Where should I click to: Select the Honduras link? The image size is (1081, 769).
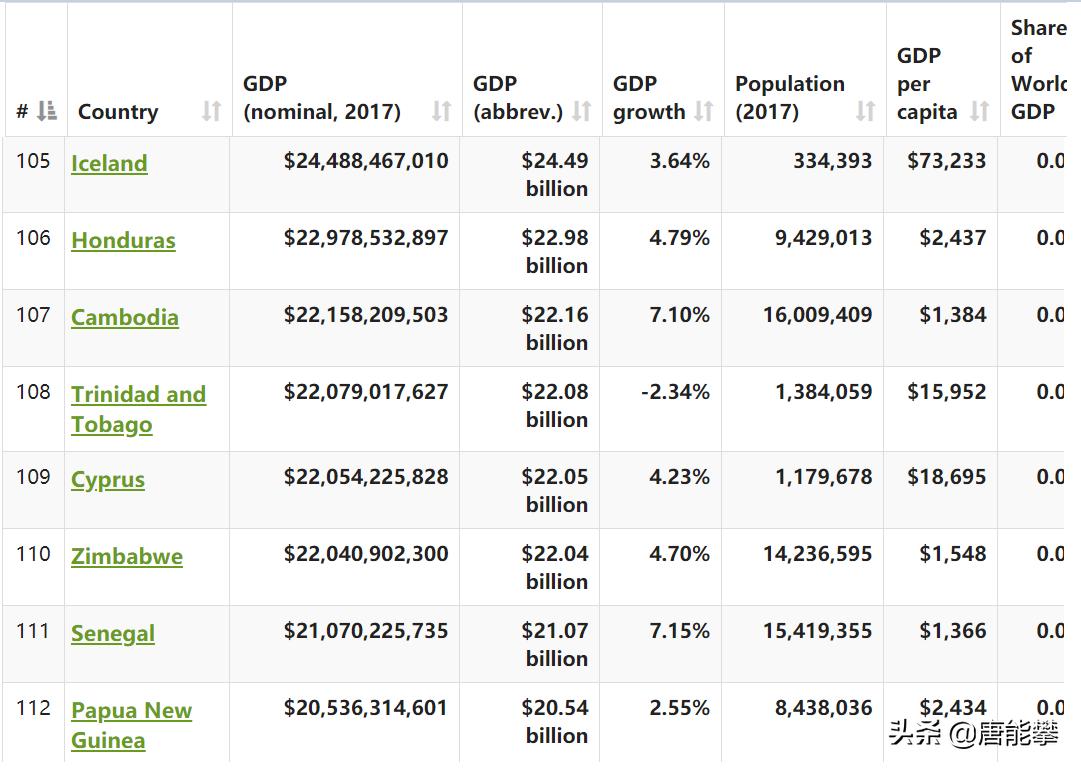pos(122,240)
